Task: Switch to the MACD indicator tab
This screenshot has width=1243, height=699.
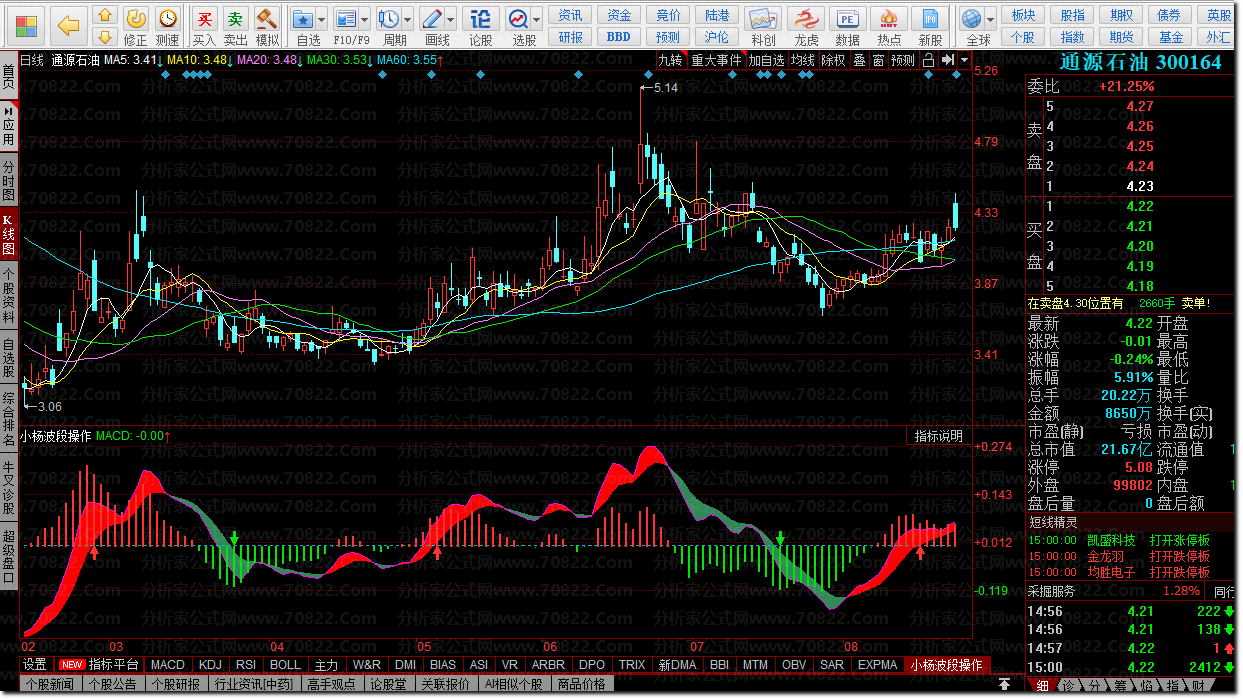Action: (167, 664)
